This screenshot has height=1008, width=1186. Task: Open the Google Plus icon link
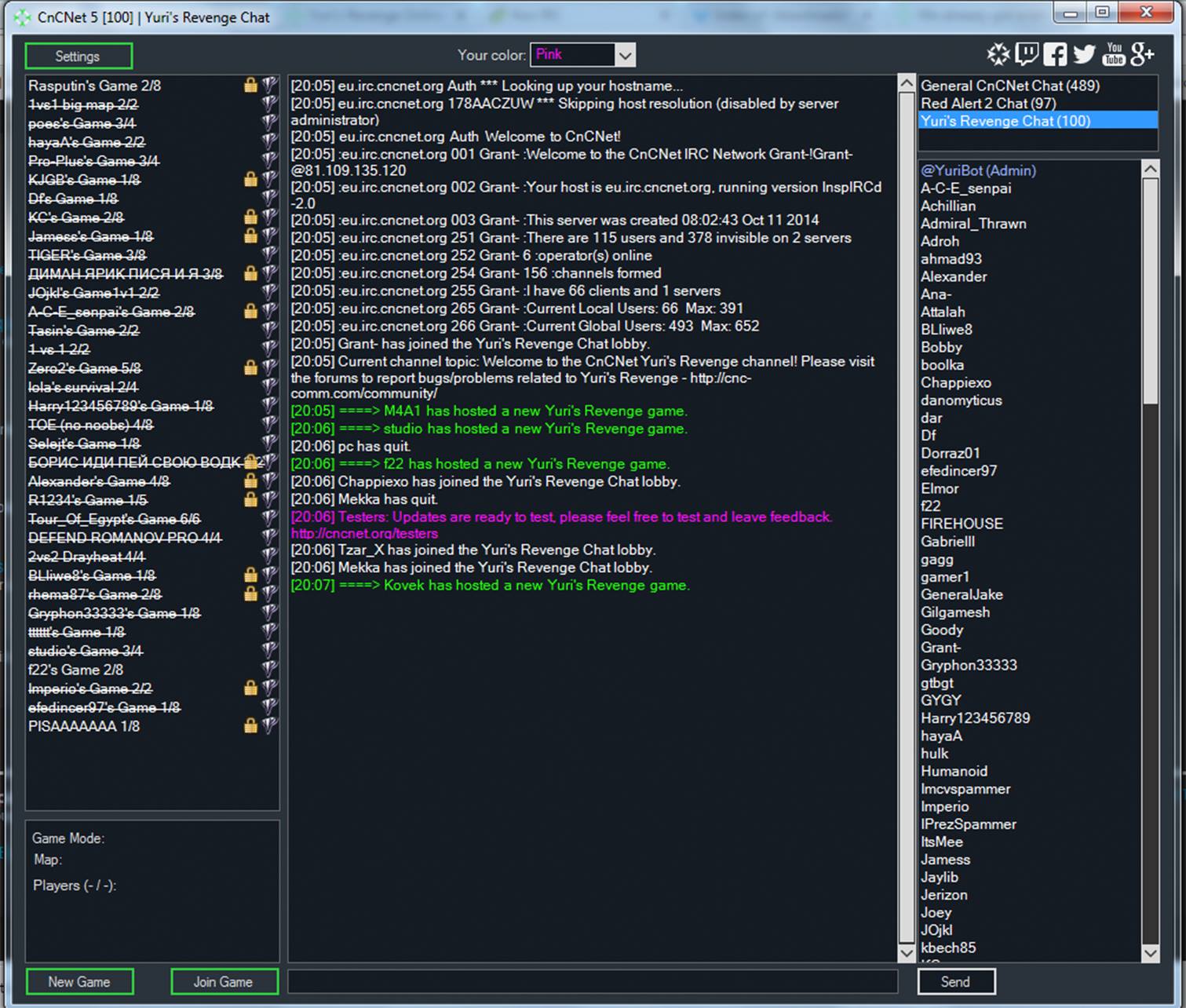(1142, 54)
